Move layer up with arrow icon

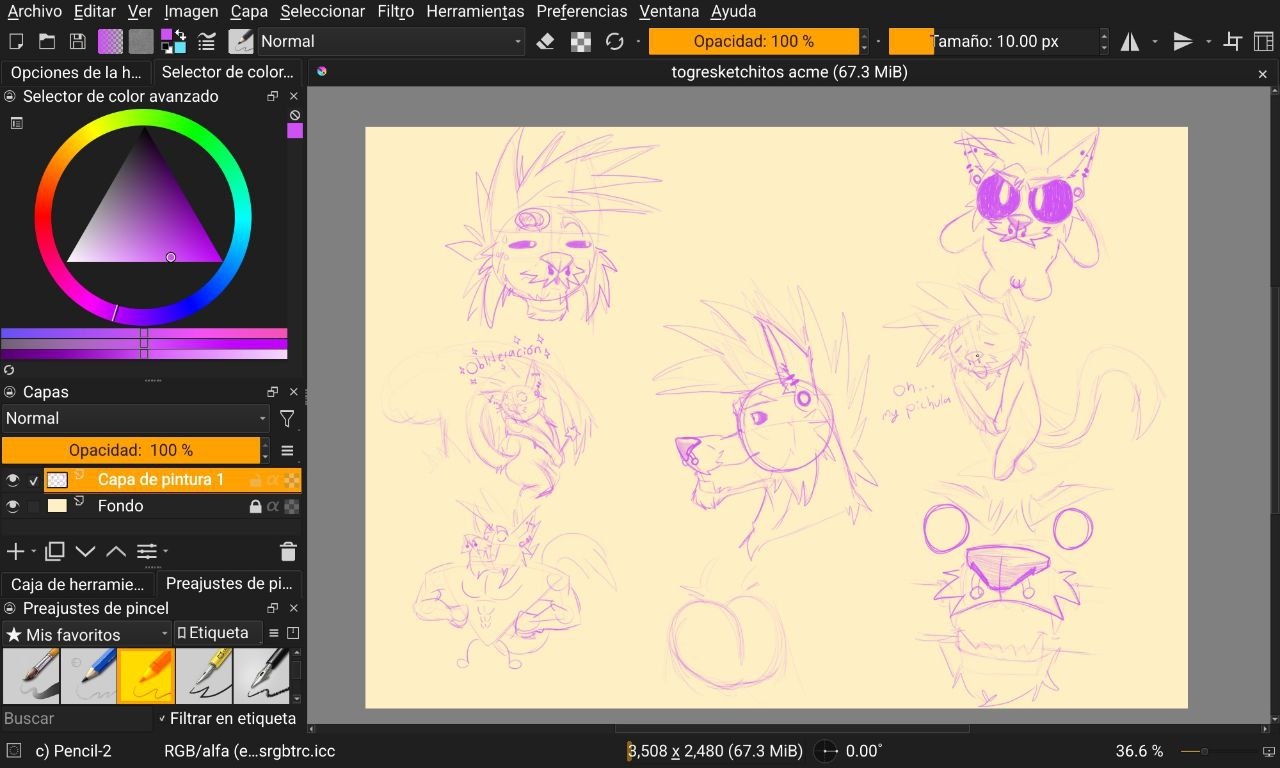coord(116,551)
